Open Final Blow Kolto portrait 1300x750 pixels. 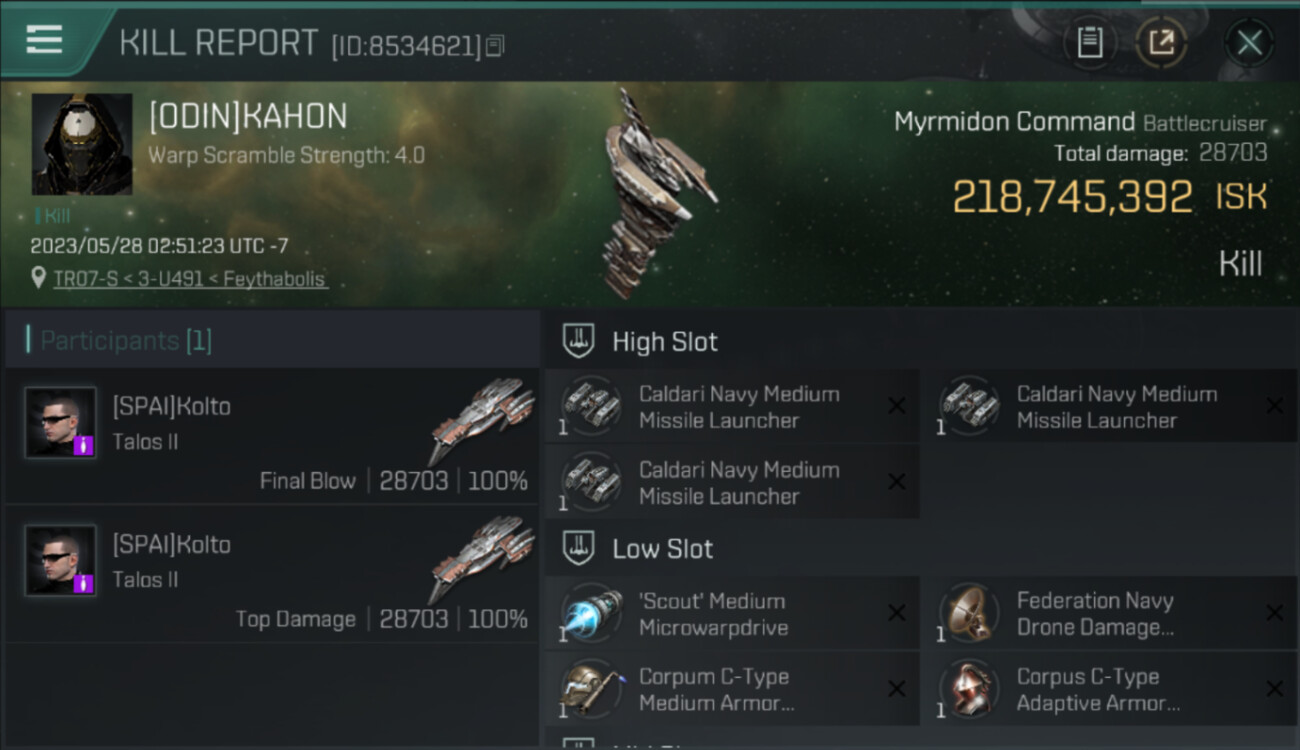pyautogui.click(x=61, y=422)
